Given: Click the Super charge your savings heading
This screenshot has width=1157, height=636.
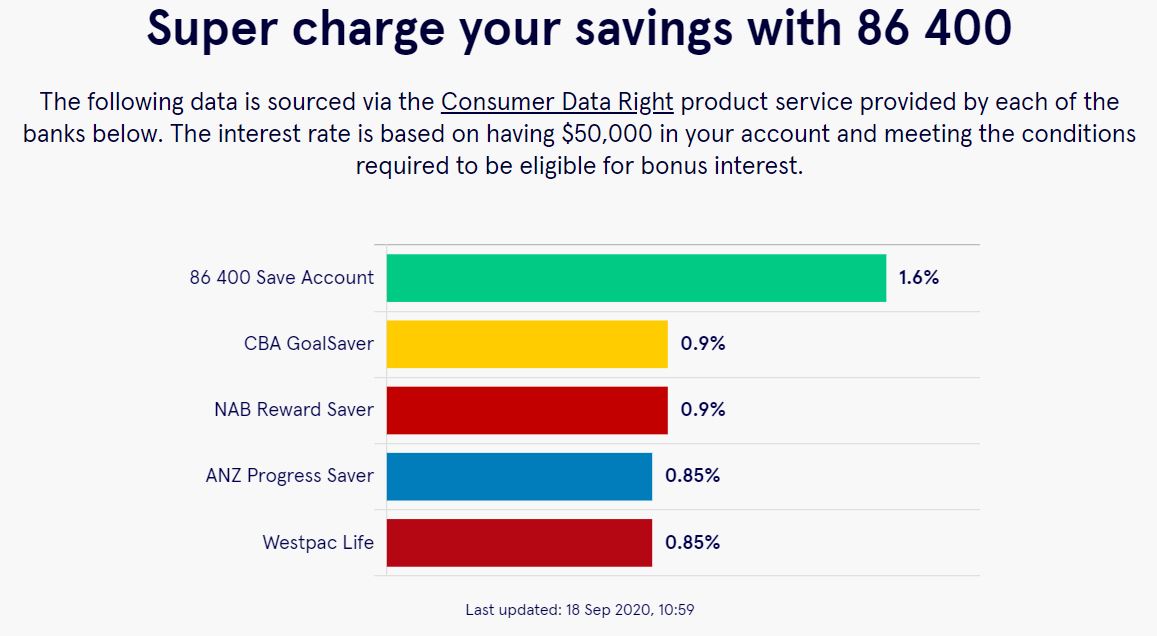Looking at the screenshot, I should [x=579, y=28].
